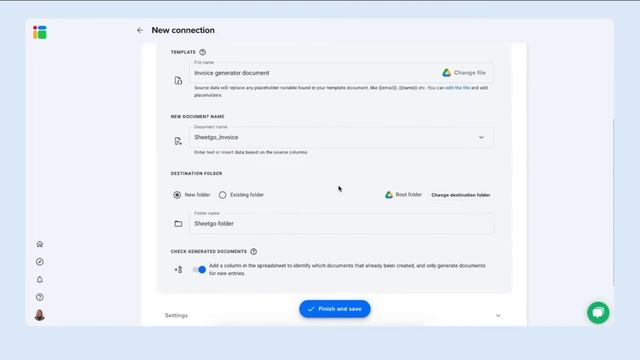Click the new document name icon
This screenshot has width=640, height=360.
(178, 141)
